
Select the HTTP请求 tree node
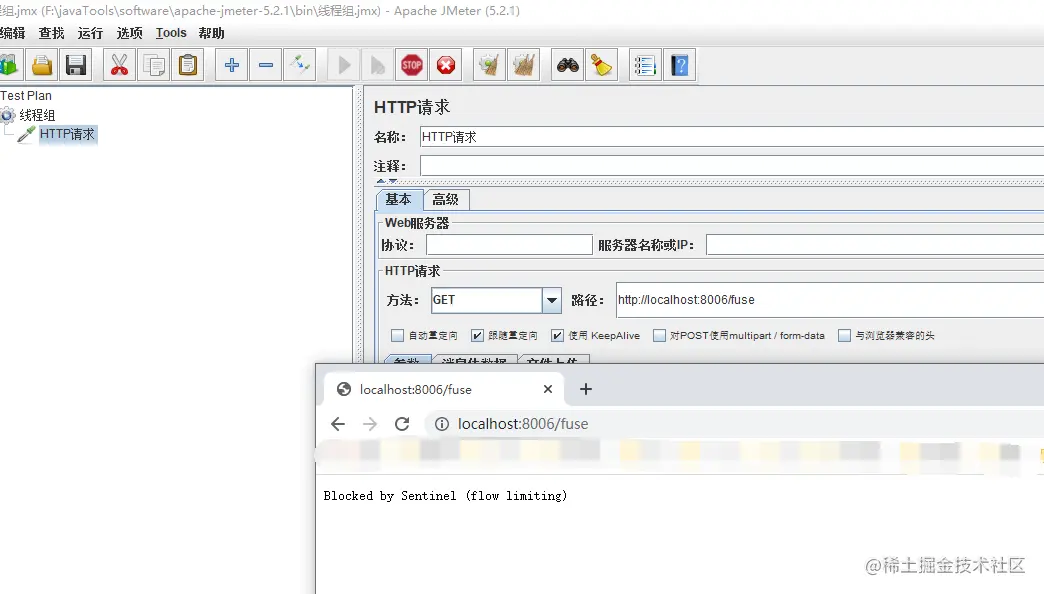pyautogui.click(x=67, y=134)
